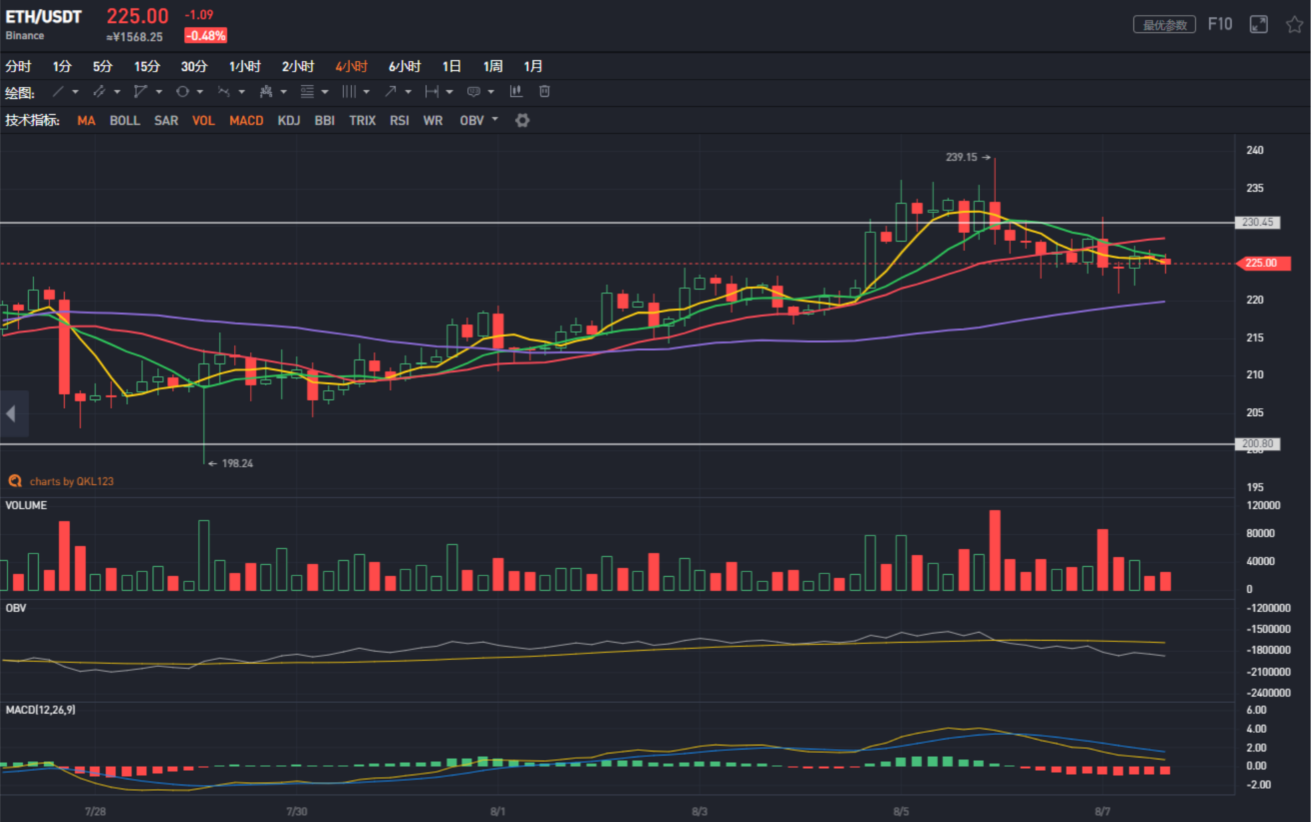Viewport: 1311px width, 822px height.
Task: Expand the channel tool dropdown arrow
Action: point(117,92)
